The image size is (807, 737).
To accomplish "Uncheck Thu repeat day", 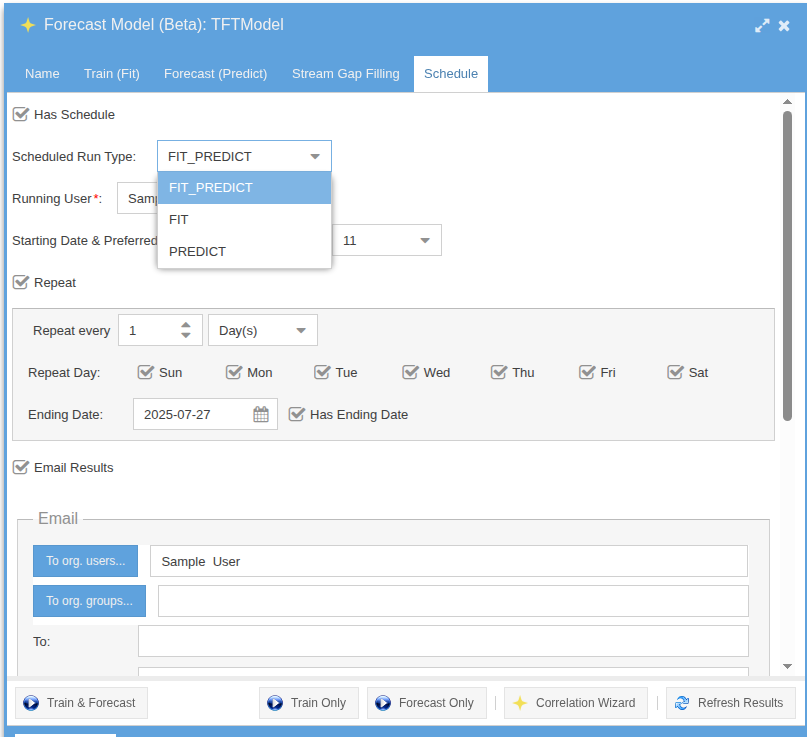I will coord(499,372).
